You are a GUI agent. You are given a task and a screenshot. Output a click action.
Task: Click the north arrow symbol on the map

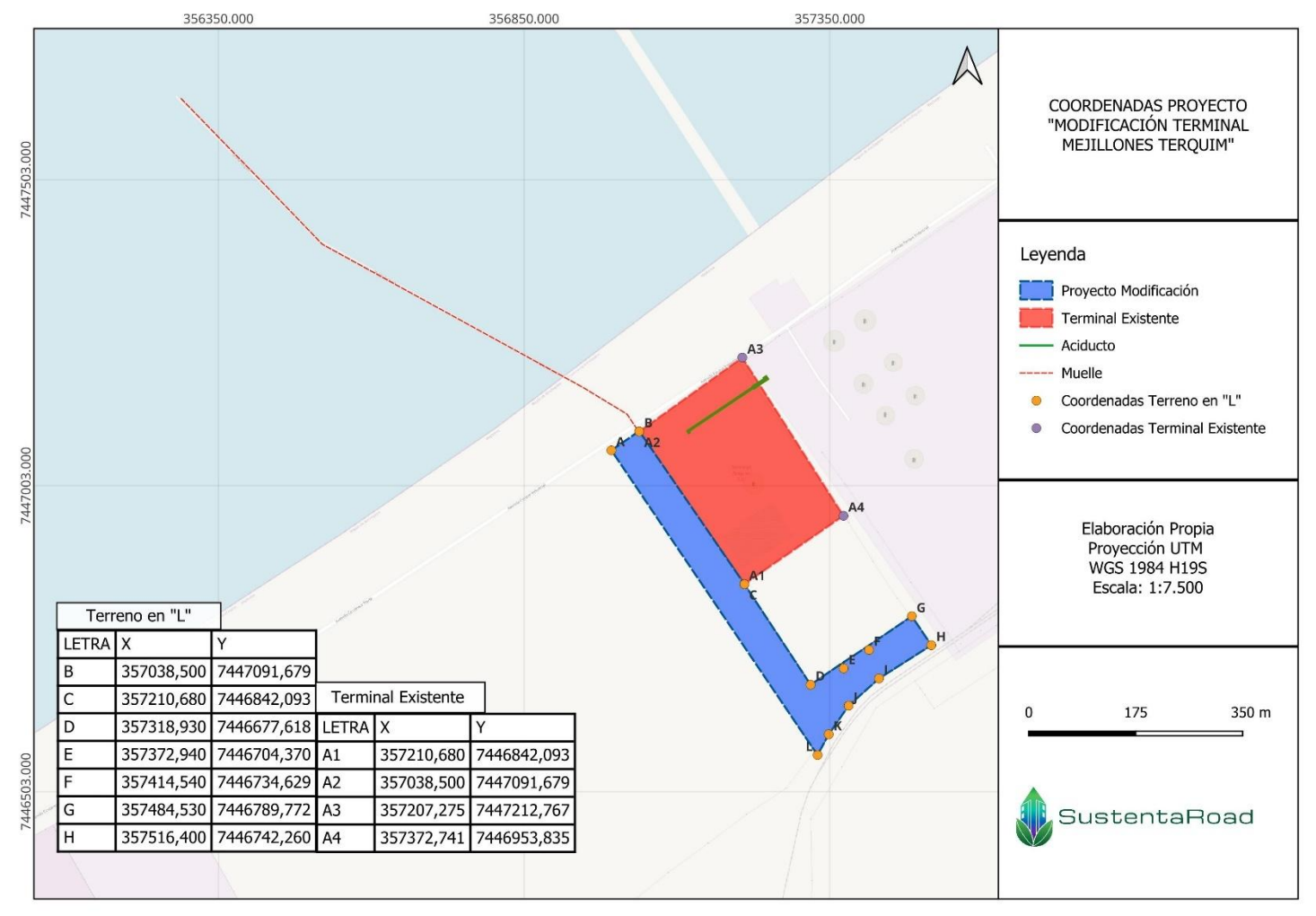coord(967,66)
